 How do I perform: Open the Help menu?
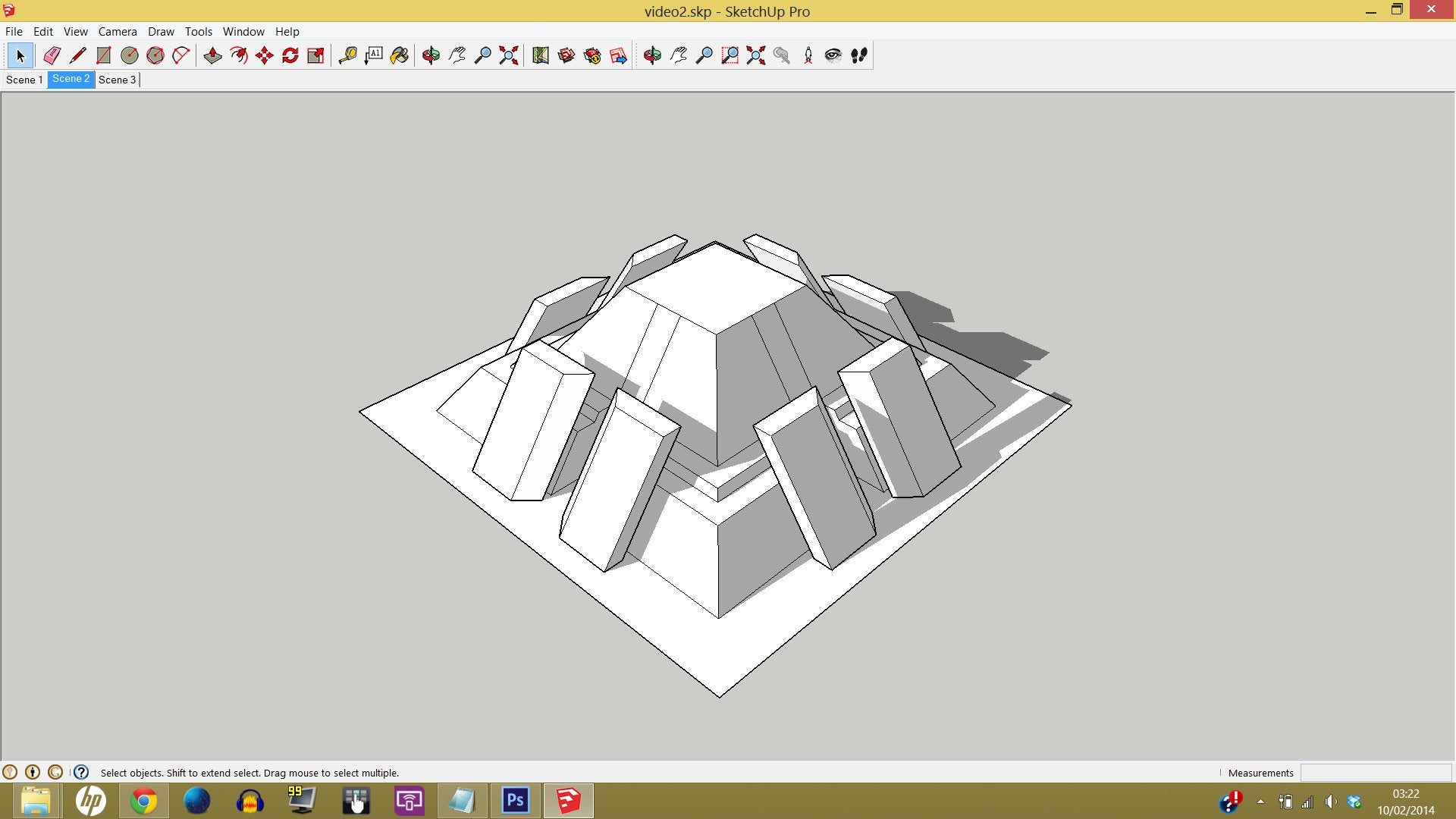287,31
